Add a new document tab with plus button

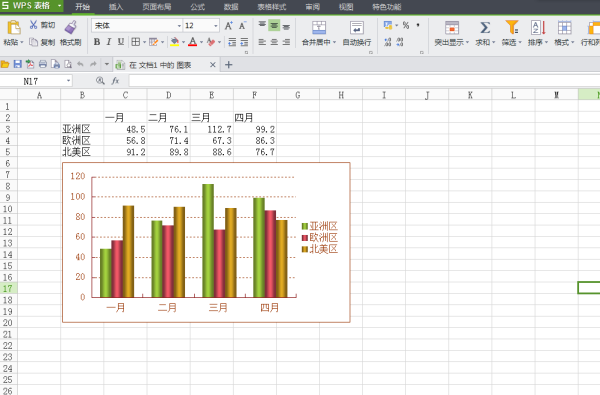click(x=228, y=65)
